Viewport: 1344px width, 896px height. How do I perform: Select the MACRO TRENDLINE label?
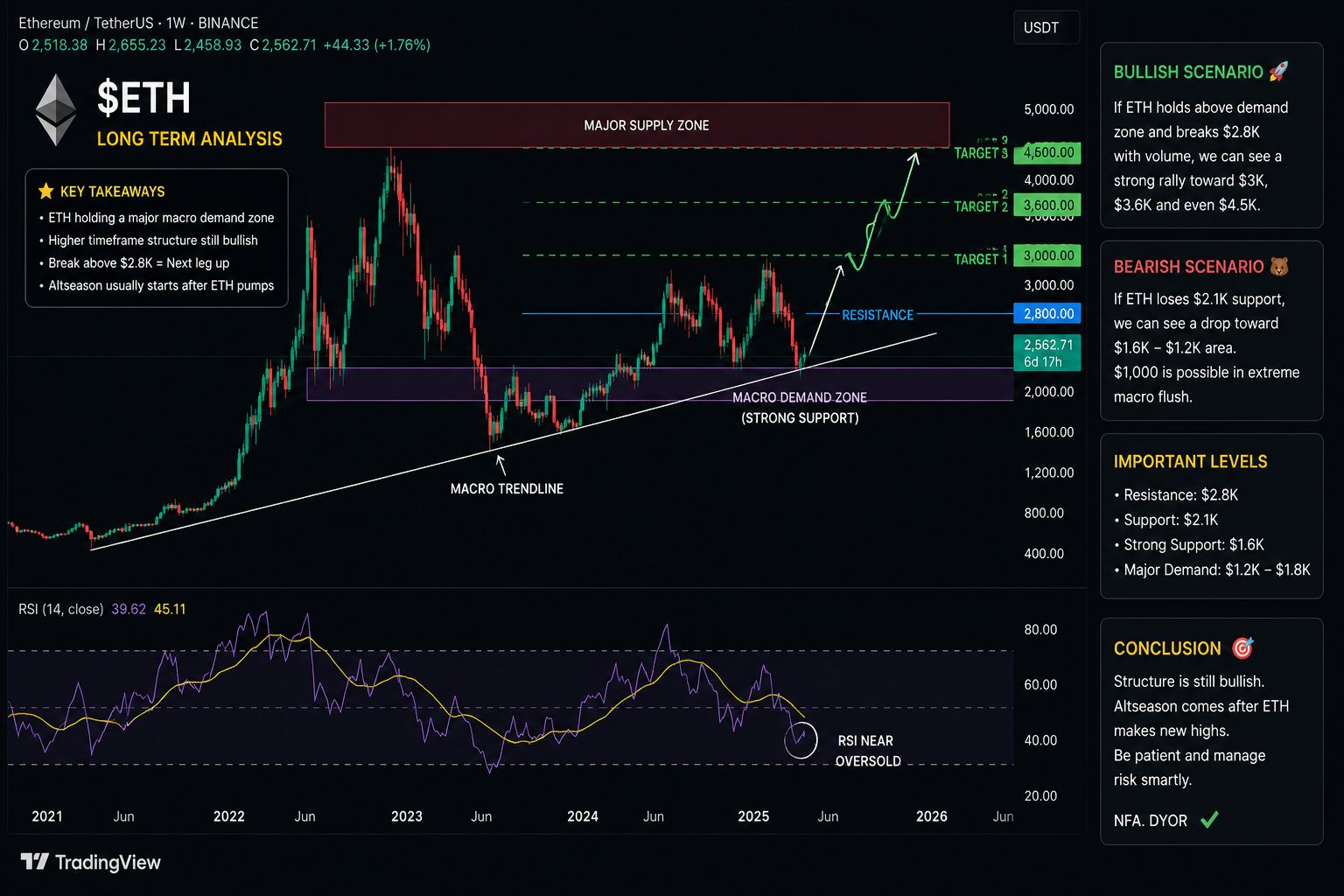coord(507,489)
